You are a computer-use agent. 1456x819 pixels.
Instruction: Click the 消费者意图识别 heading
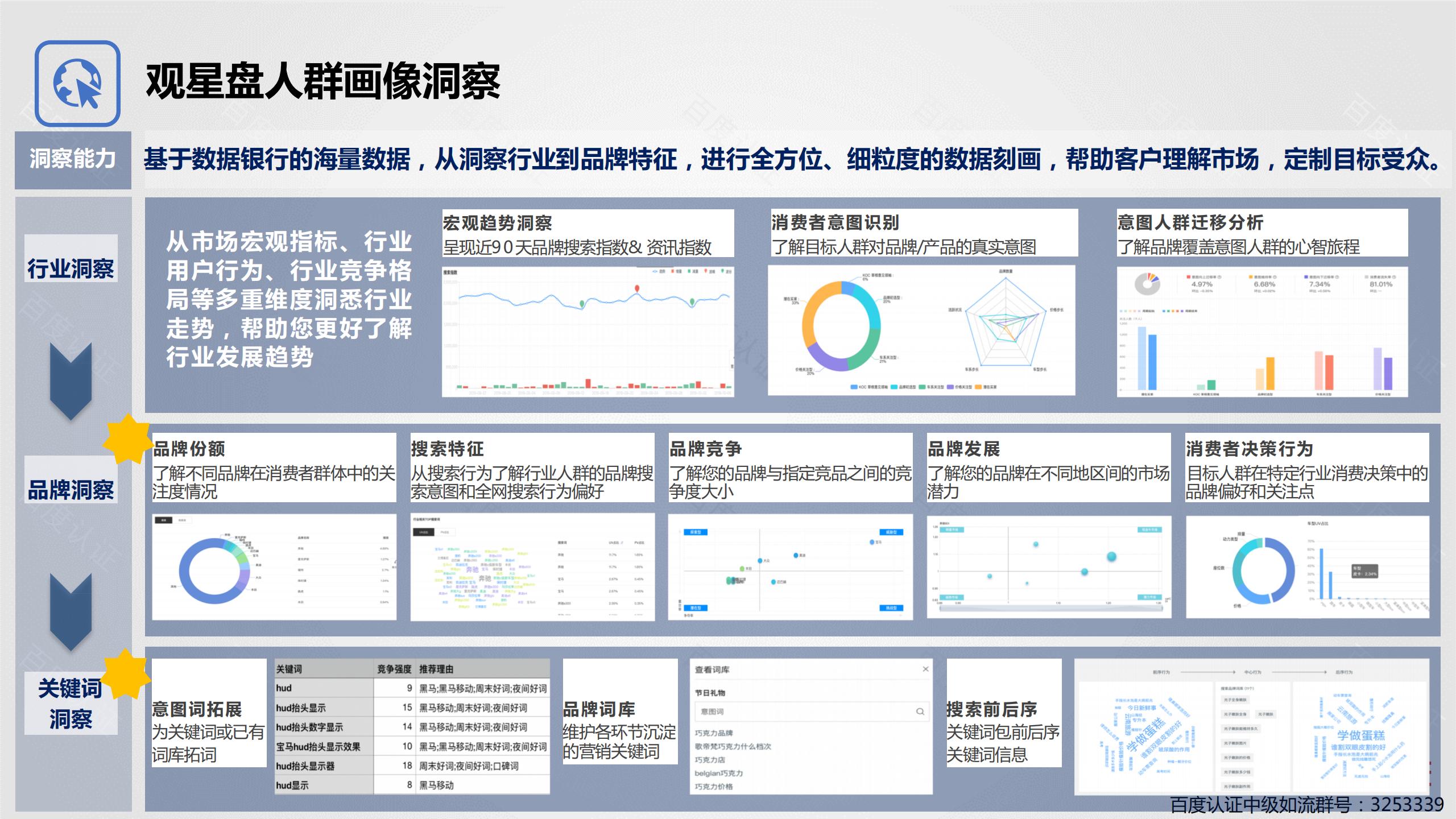click(835, 222)
